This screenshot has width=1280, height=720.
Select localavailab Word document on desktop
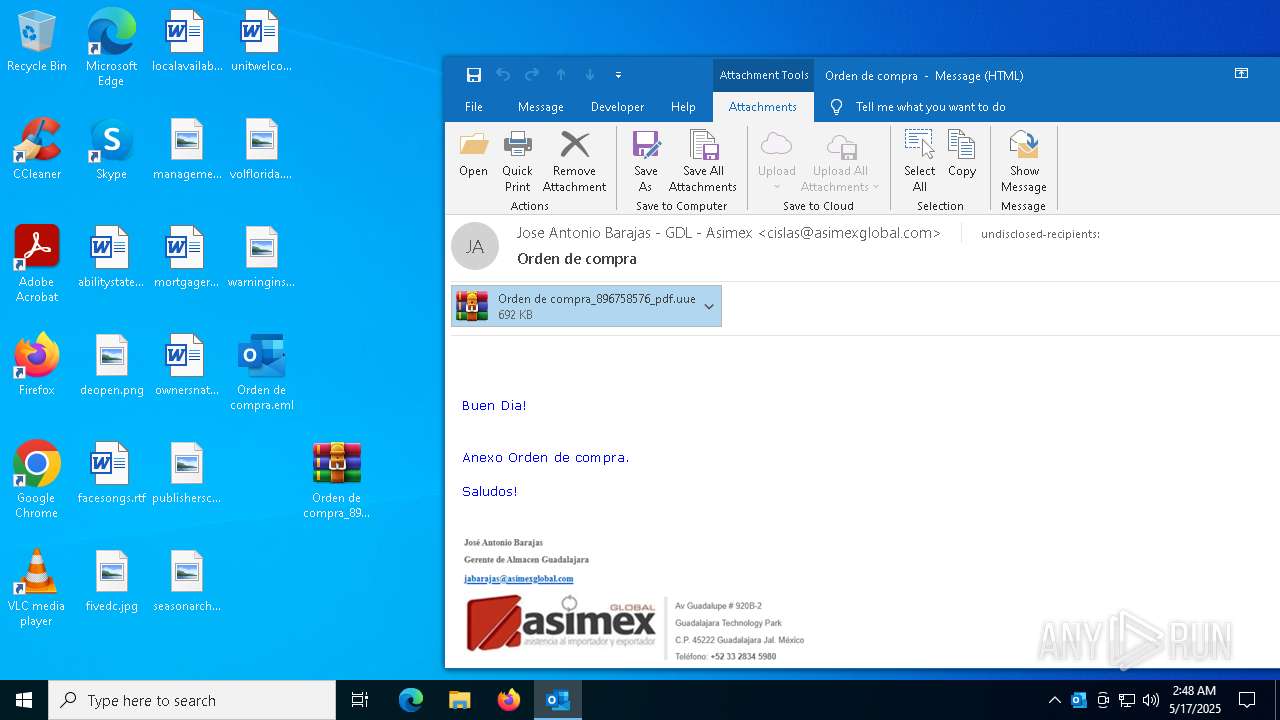pyautogui.click(x=187, y=42)
